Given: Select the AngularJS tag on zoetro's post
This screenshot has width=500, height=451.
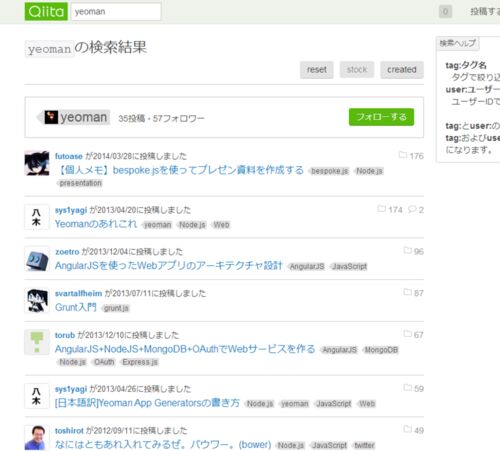Looking at the screenshot, I should coord(307,266).
